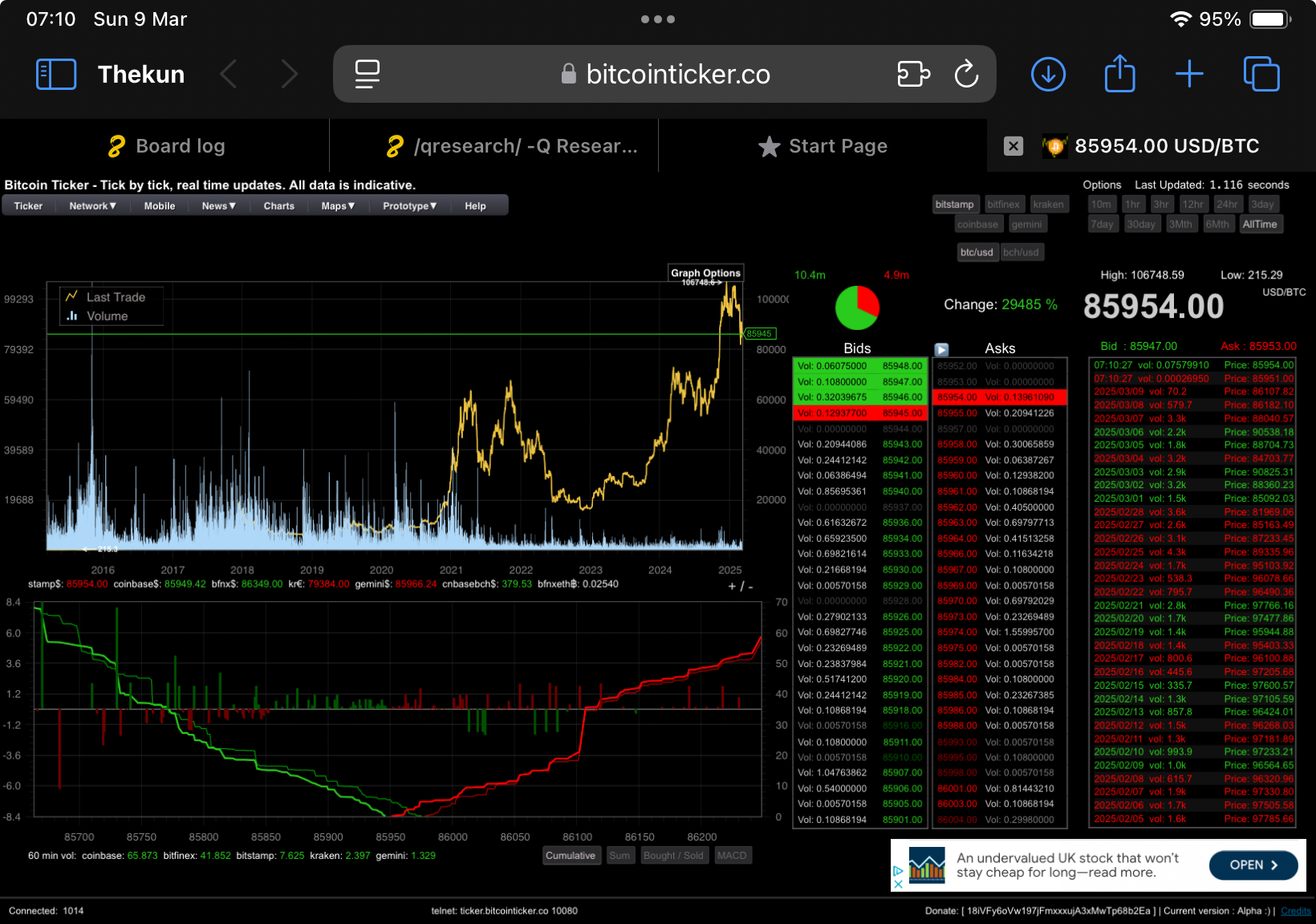Select bch/usd pair
Screen dimensions: 1316x924
[x=1021, y=252]
